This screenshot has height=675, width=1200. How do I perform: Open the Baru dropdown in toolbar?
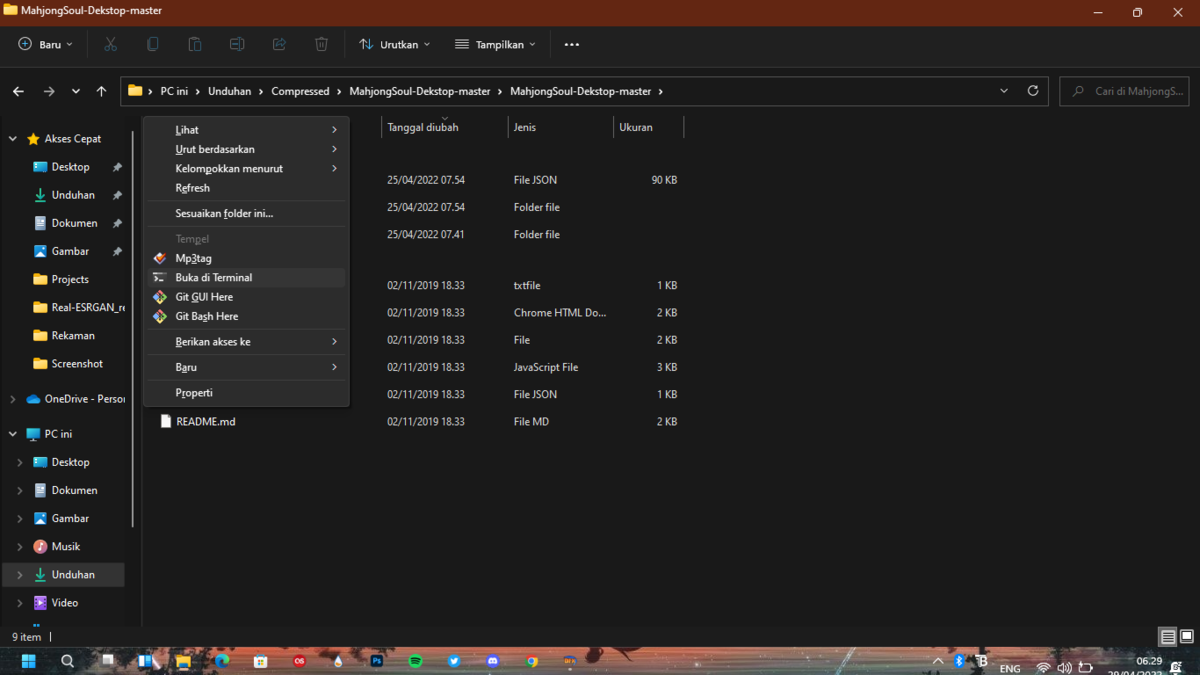tap(45, 44)
